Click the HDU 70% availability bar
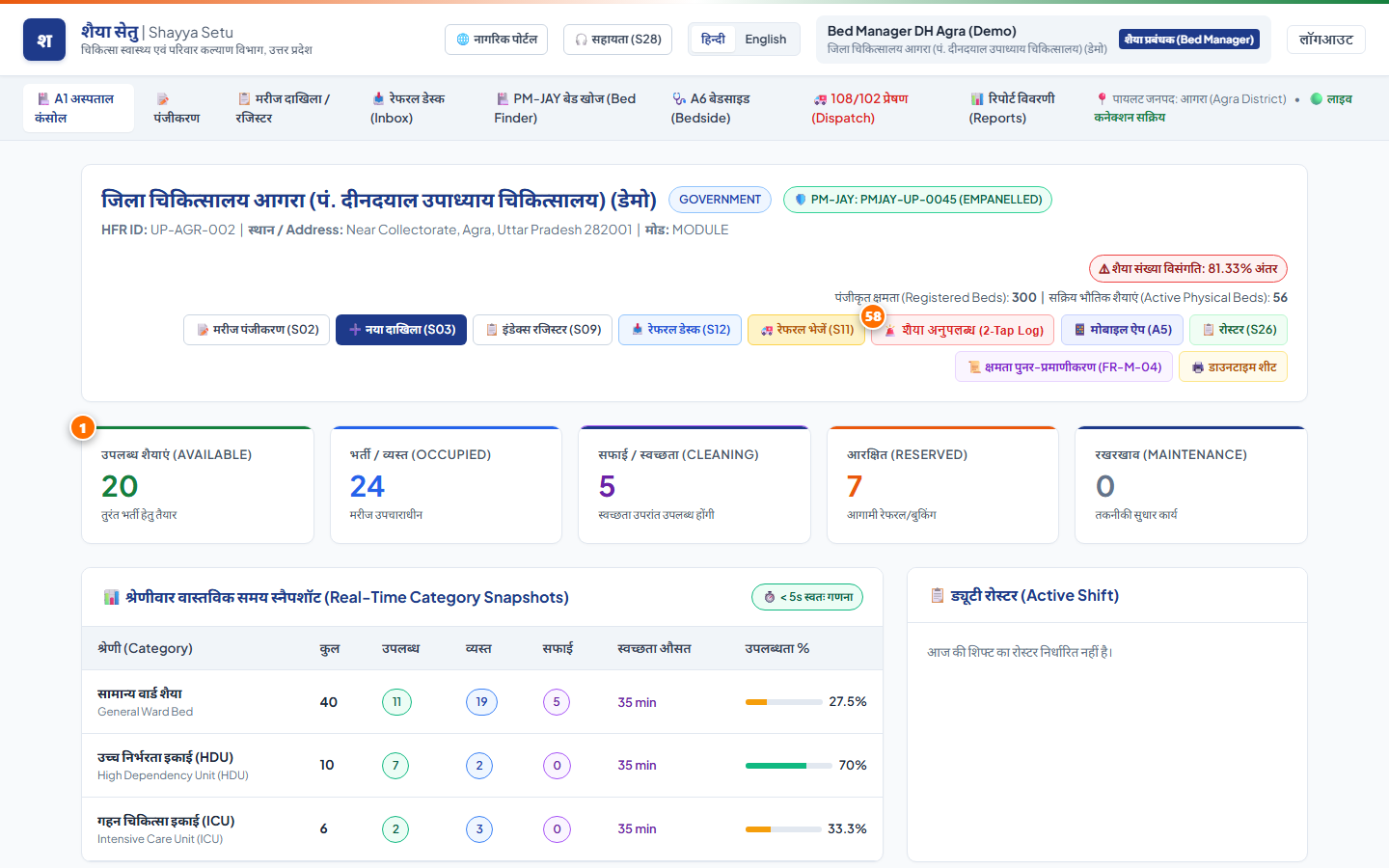The image size is (1389, 868). (789, 766)
